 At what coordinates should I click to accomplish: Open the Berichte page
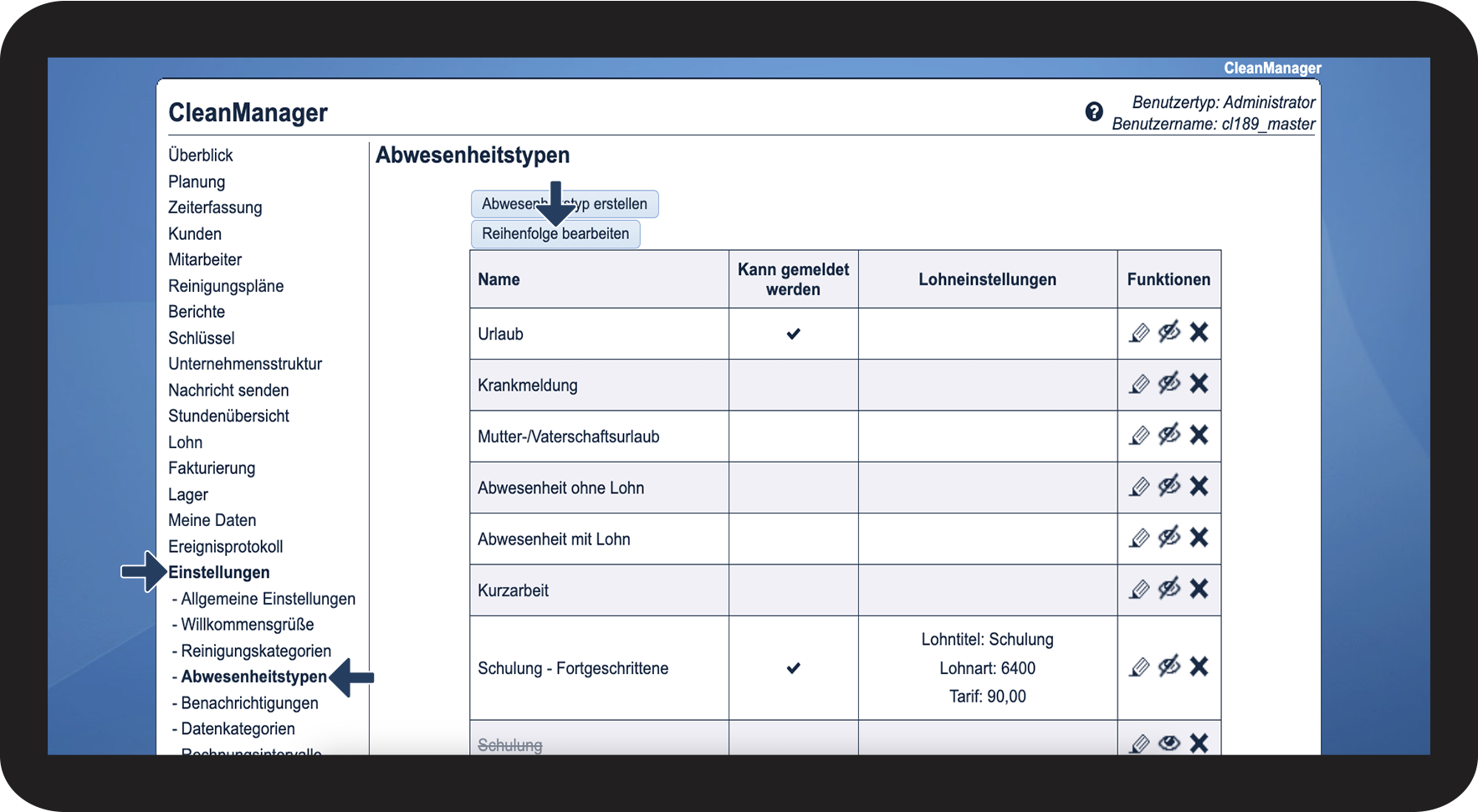pyautogui.click(x=197, y=312)
